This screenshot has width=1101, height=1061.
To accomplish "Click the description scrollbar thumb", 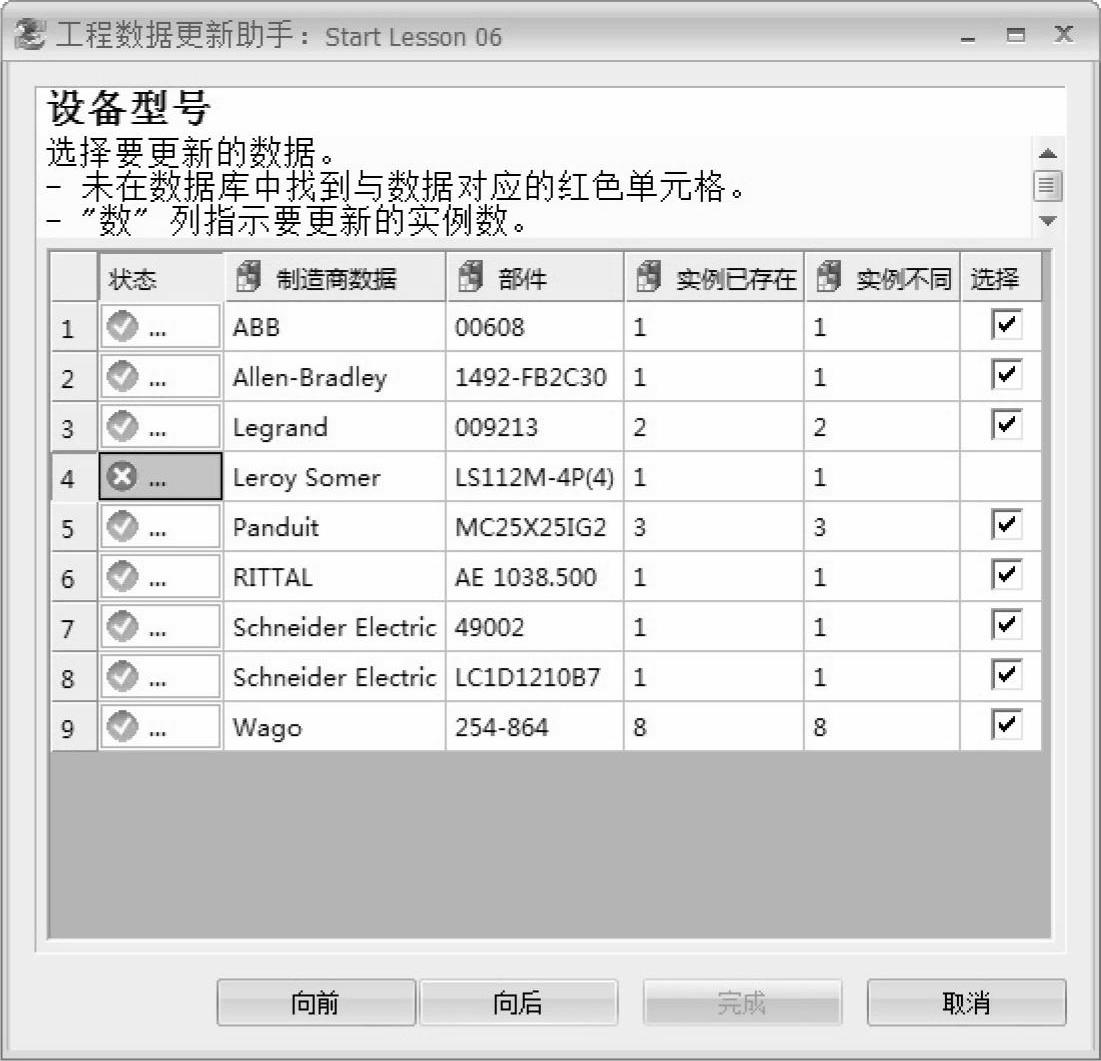I will [1048, 186].
